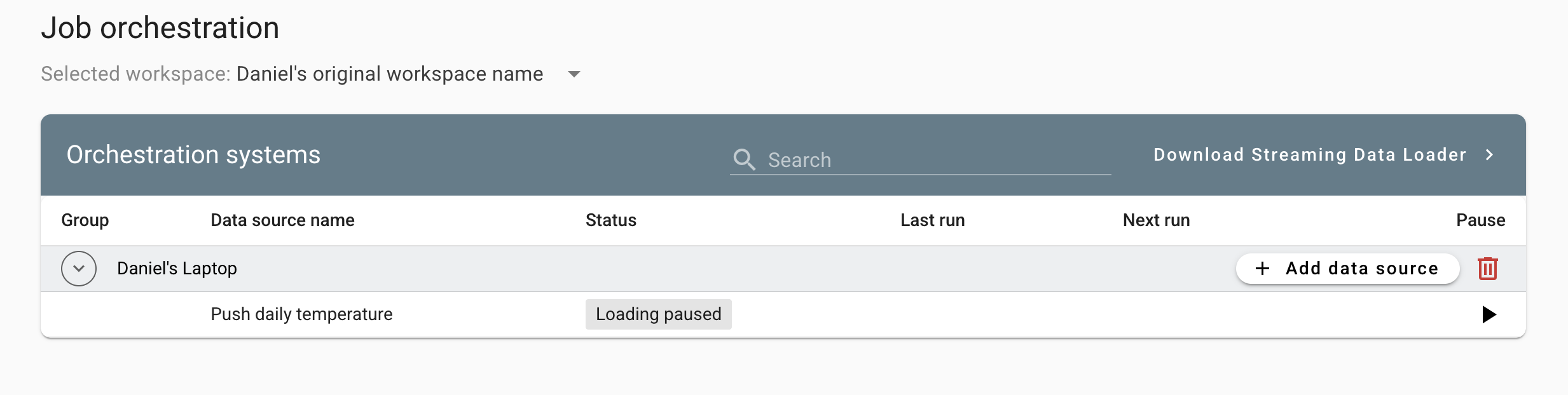The image size is (1568, 395).
Task: Click the Pause column header
Action: tap(1480, 220)
